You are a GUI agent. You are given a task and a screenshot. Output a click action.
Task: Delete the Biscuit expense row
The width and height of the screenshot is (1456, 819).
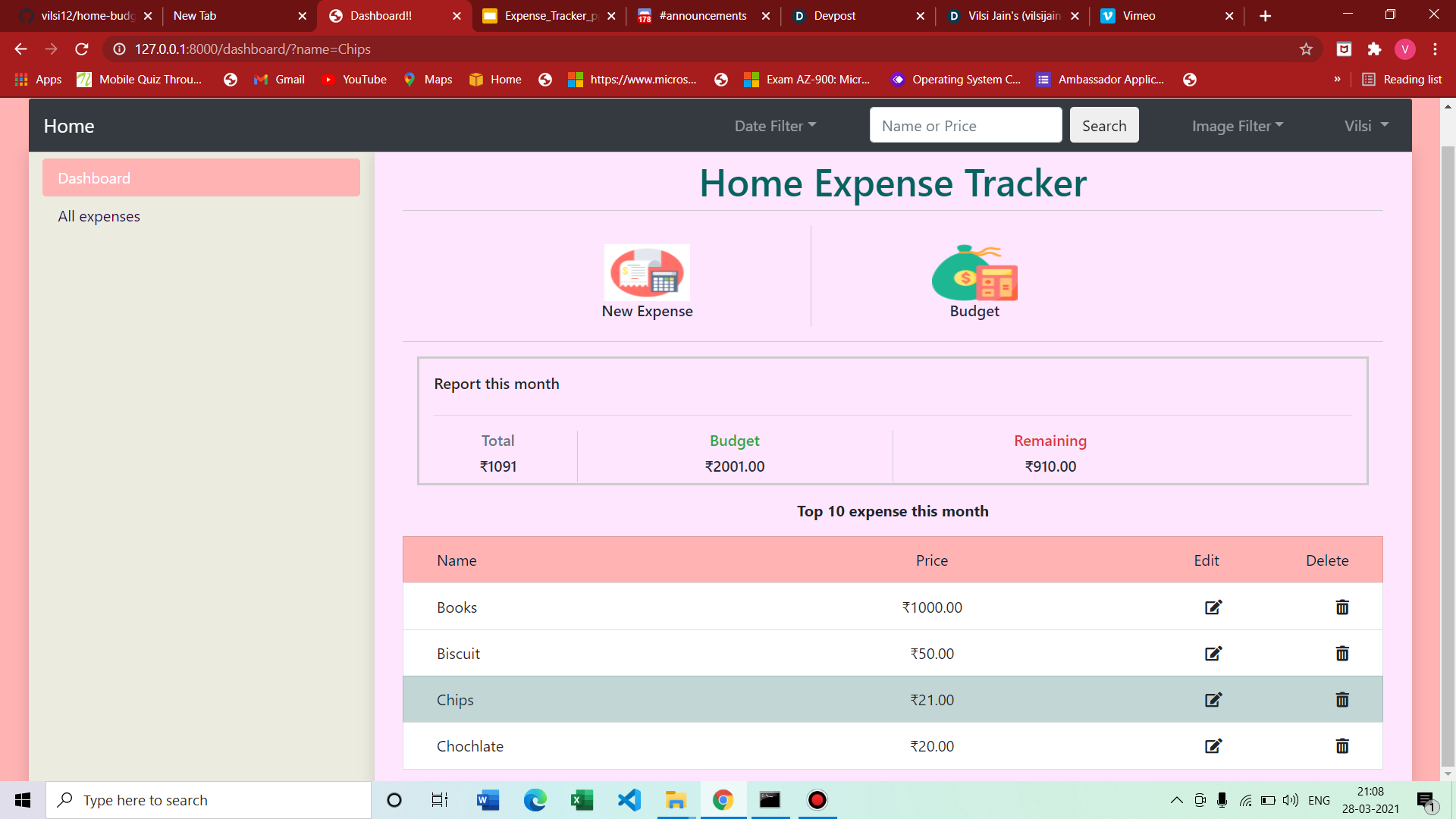[1341, 654]
